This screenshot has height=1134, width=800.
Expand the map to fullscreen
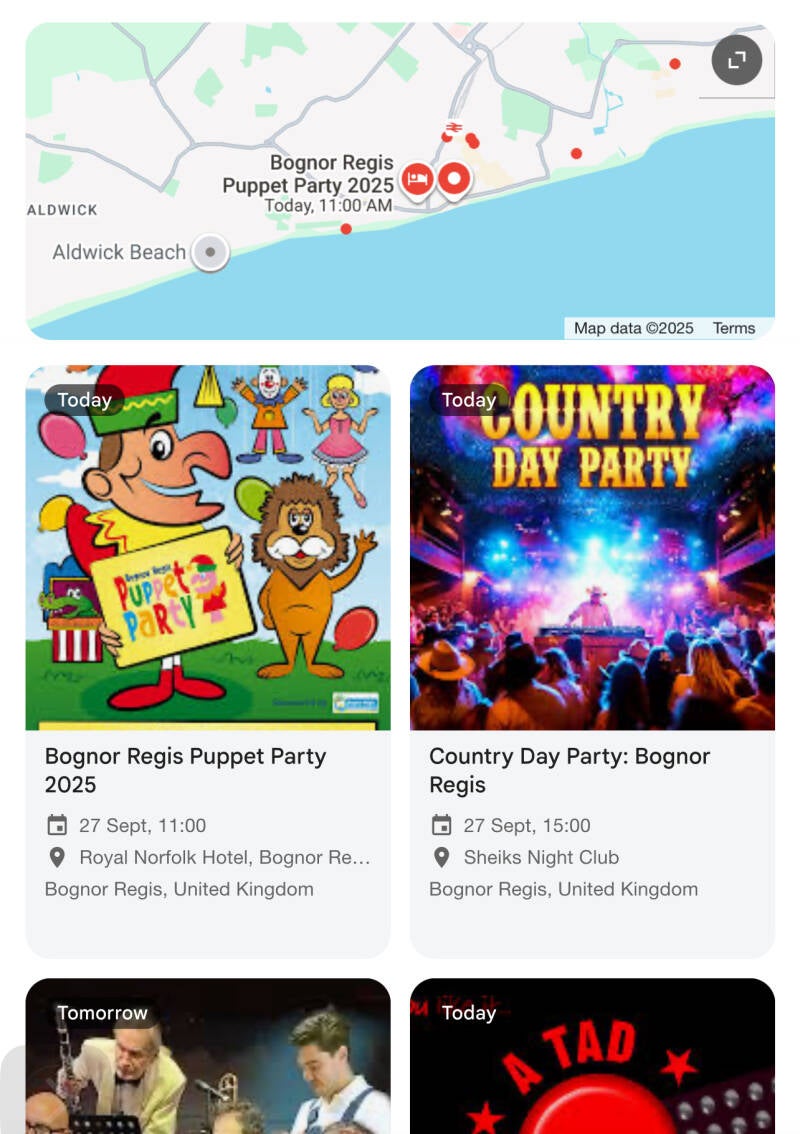tap(737, 61)
